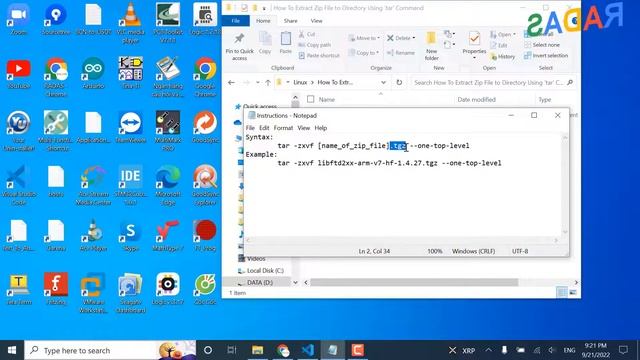This screenshot has height=360, width=640.
Task: Switch to the View ribbon tab in Explorer
Action: pos(316,21)
